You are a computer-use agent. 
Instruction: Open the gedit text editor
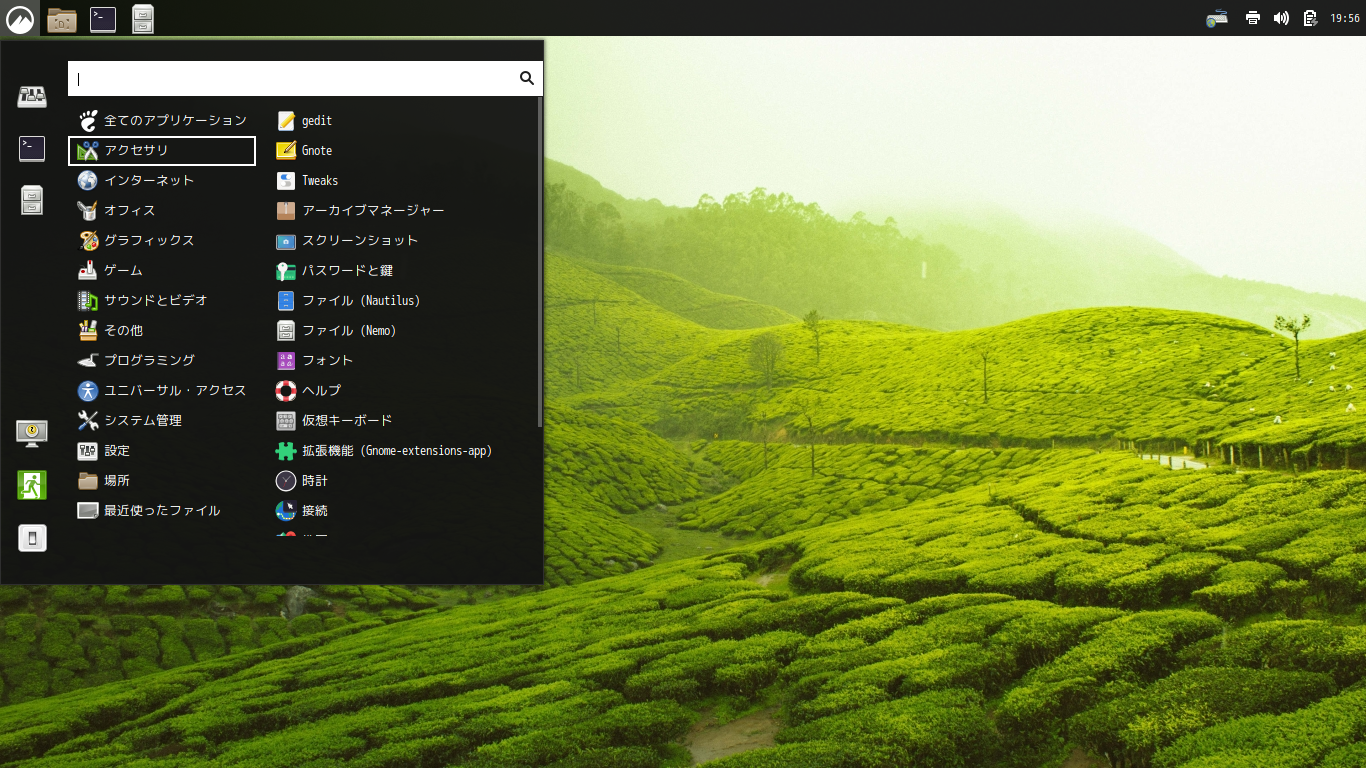(304, 121)
